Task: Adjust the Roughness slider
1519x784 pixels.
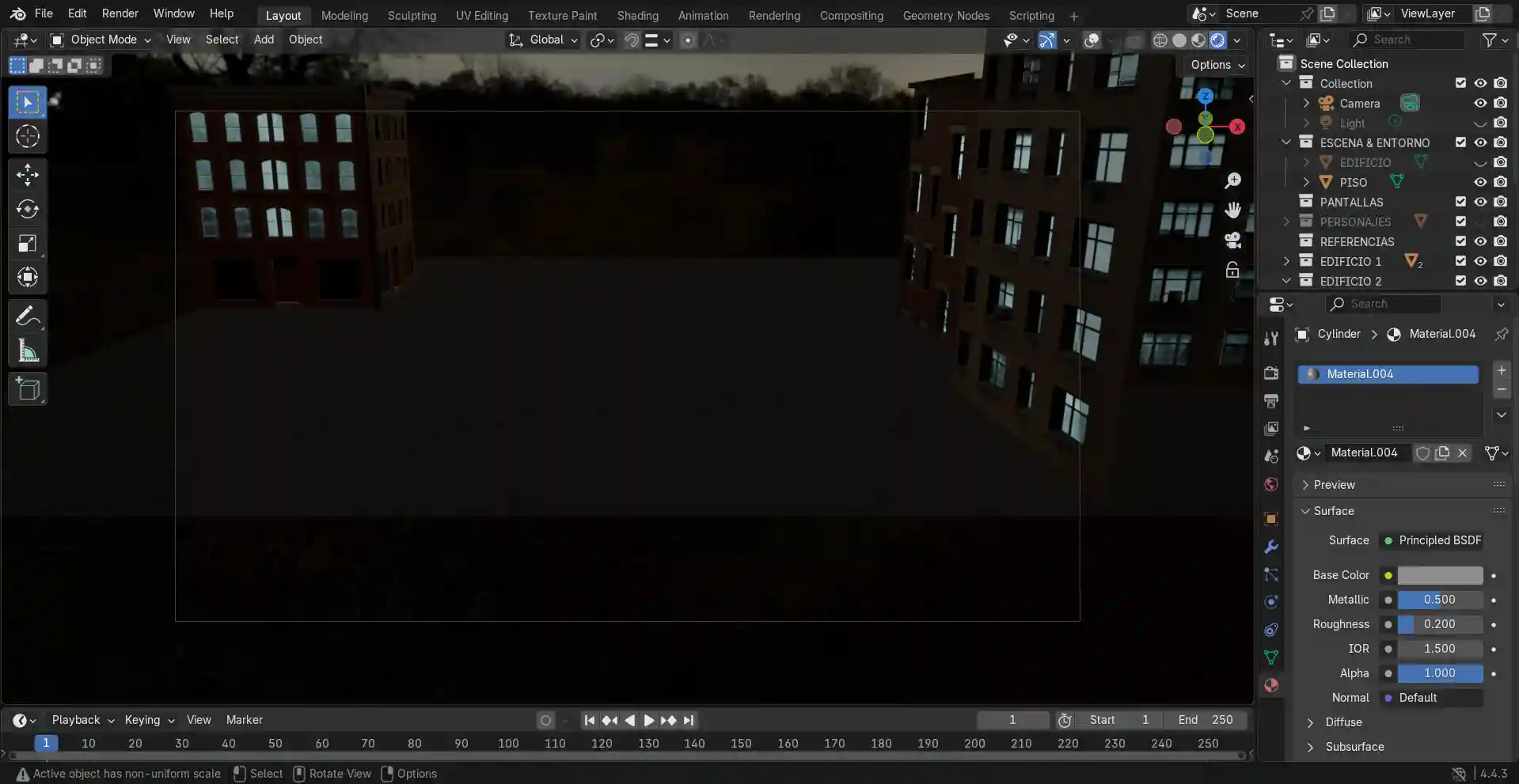Action: click(x=1440, y=624)
